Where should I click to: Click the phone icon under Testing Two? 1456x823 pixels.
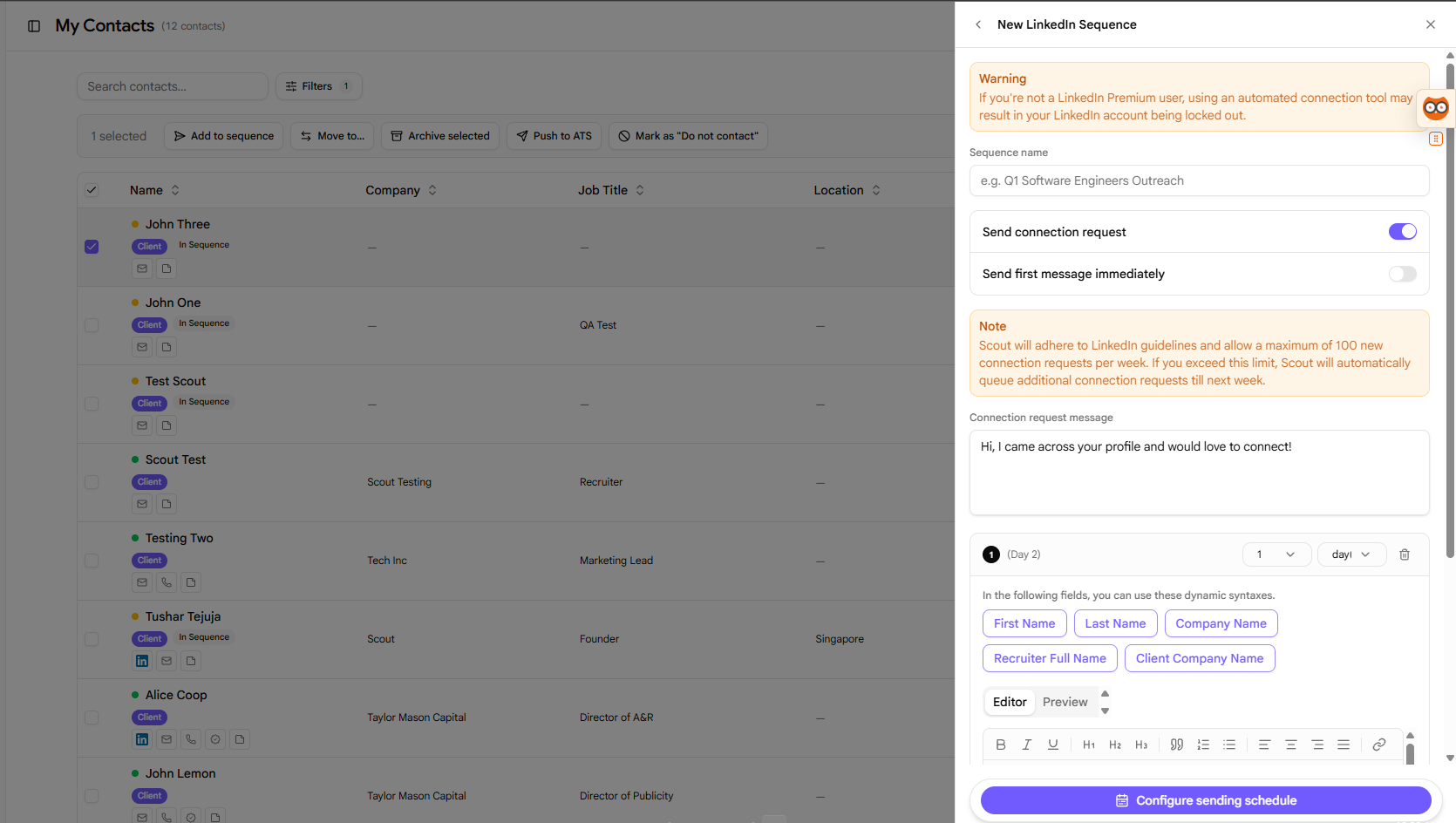(x=167, y=582)
